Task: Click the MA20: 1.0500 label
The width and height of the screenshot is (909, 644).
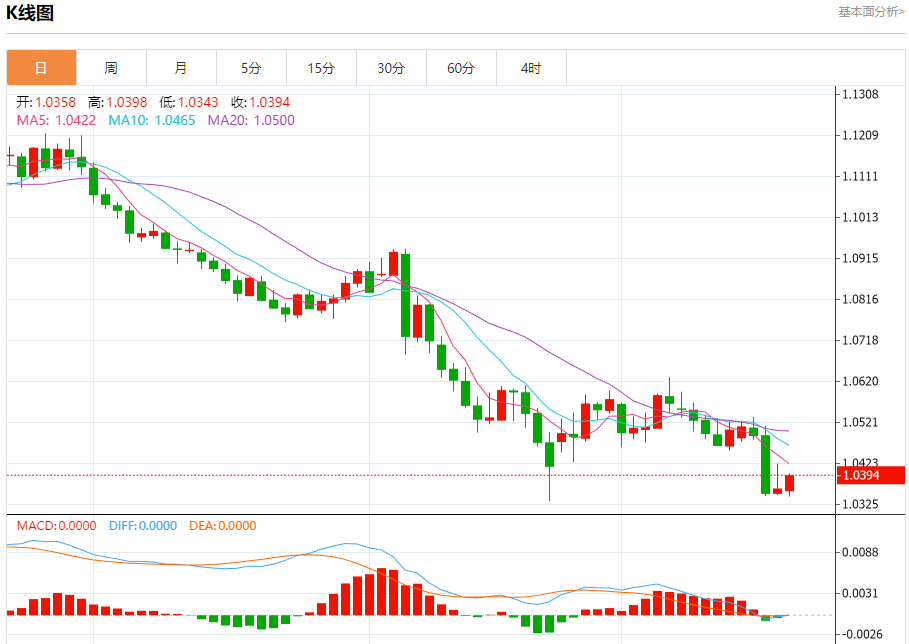Action: point(252,121)
